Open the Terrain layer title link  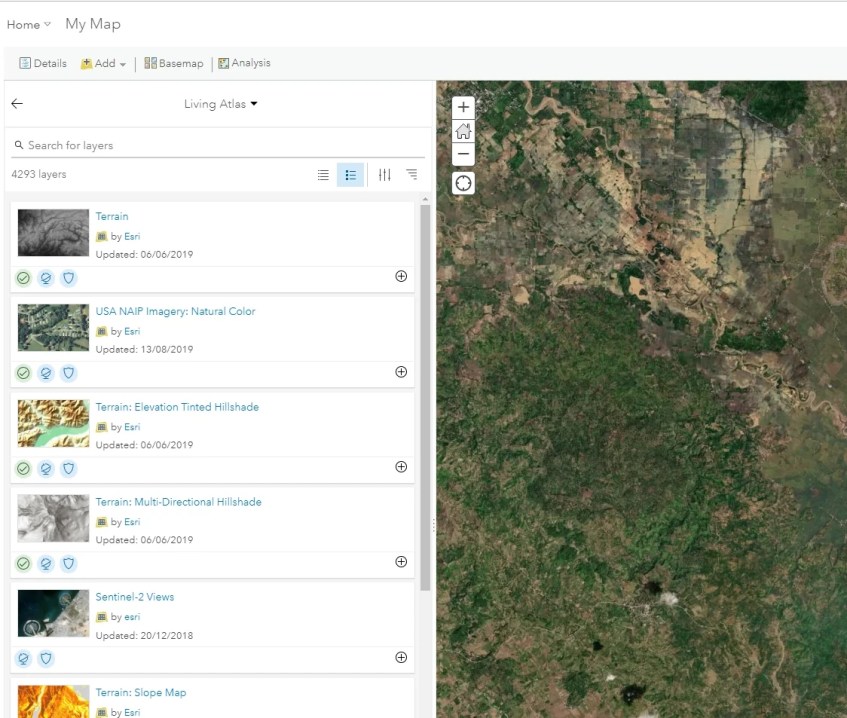coord(112,216)
